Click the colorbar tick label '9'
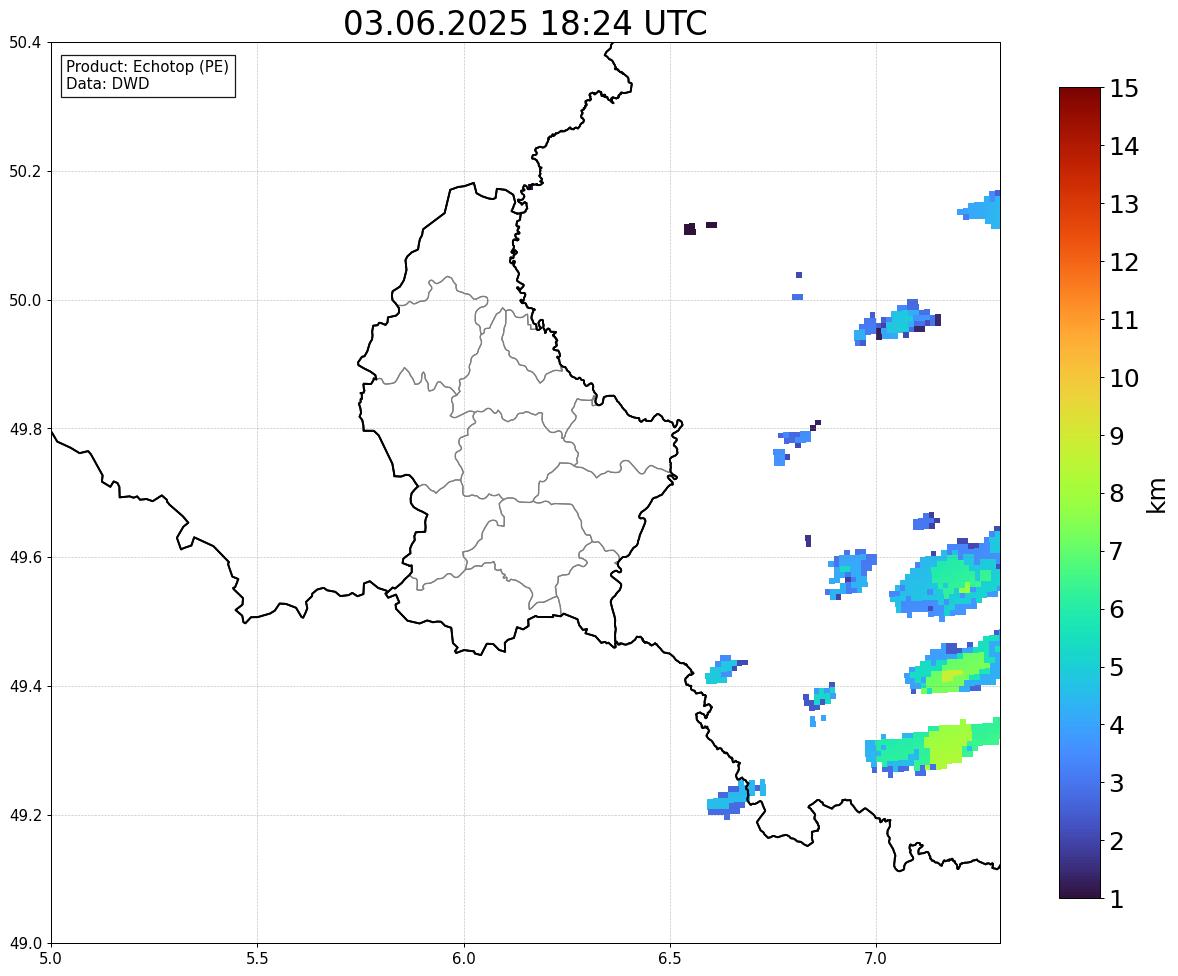 (x=1117, y=436)
